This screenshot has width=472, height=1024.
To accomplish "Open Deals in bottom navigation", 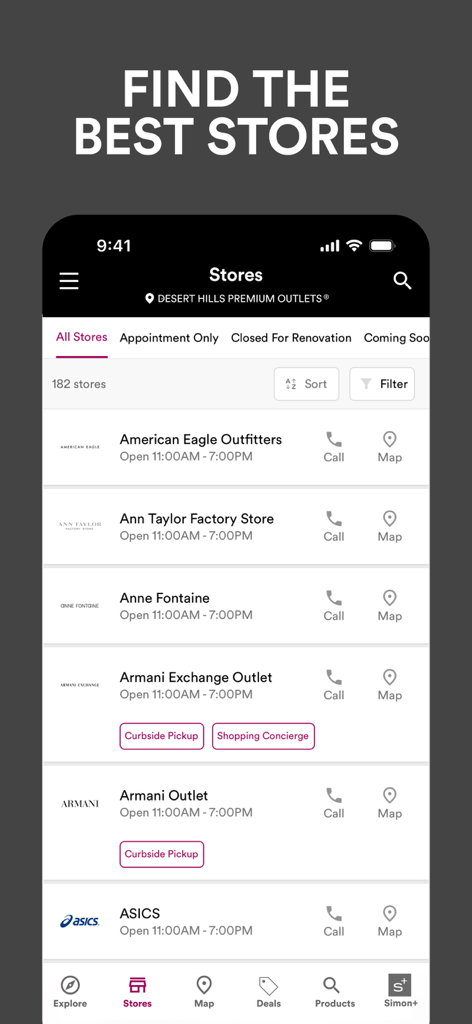I will [268, 992].
